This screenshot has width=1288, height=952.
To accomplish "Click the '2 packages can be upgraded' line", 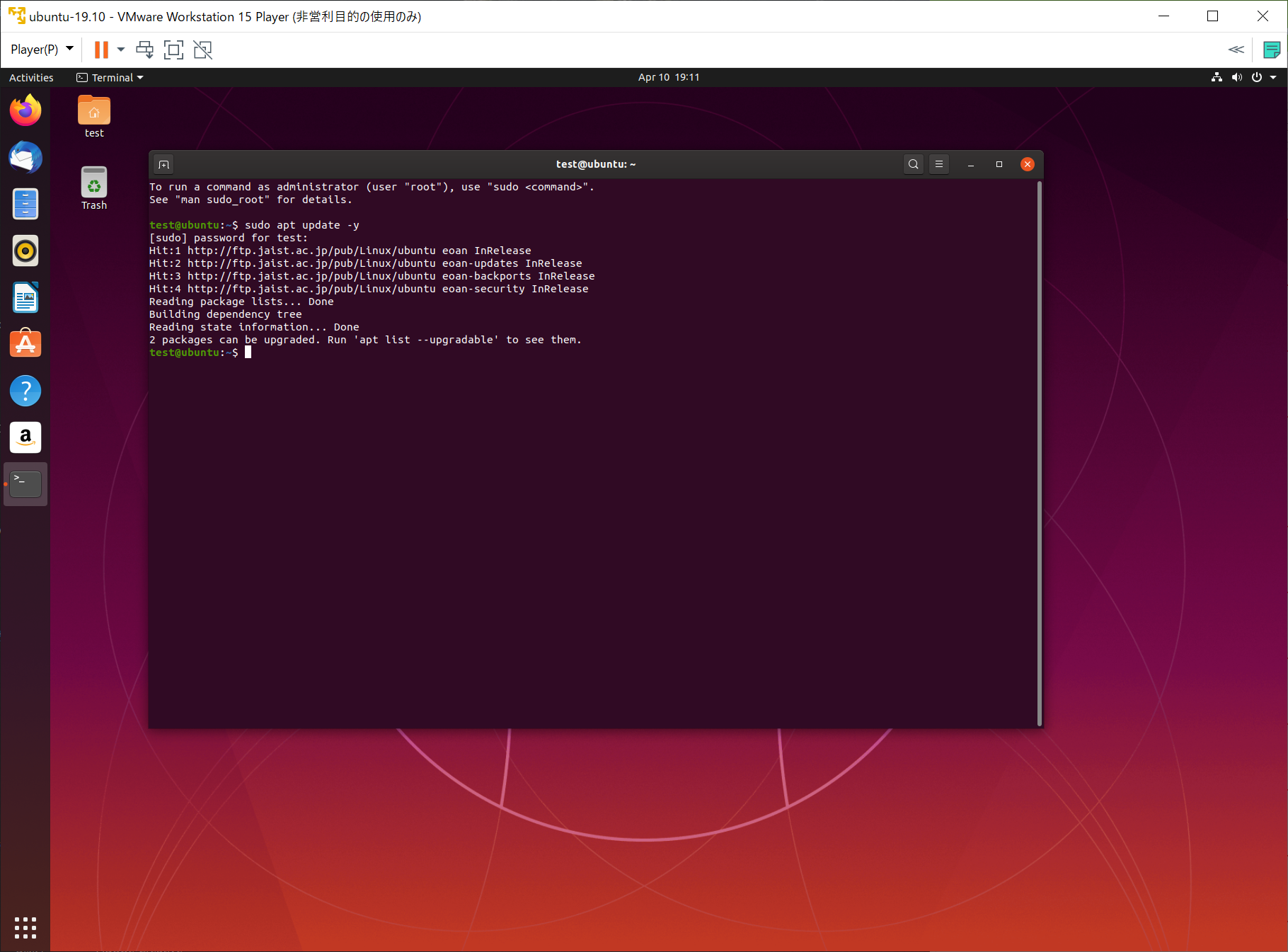I will click(365, 340).
